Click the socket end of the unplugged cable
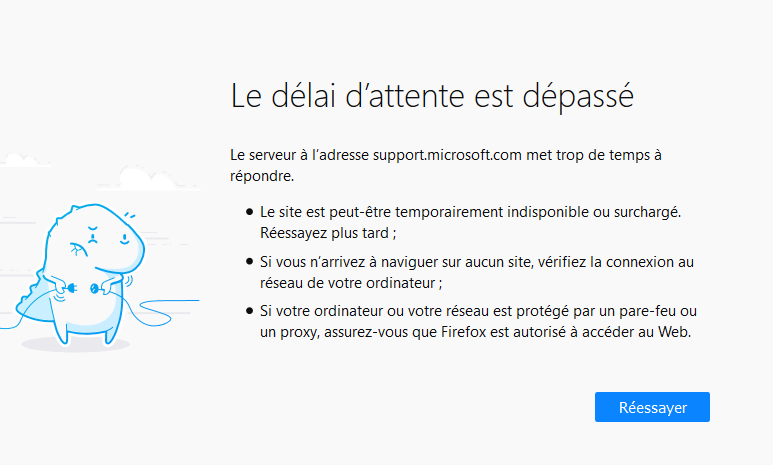Image resolution: width=773 pixels, height=465 pixels. tap(96, 289)
